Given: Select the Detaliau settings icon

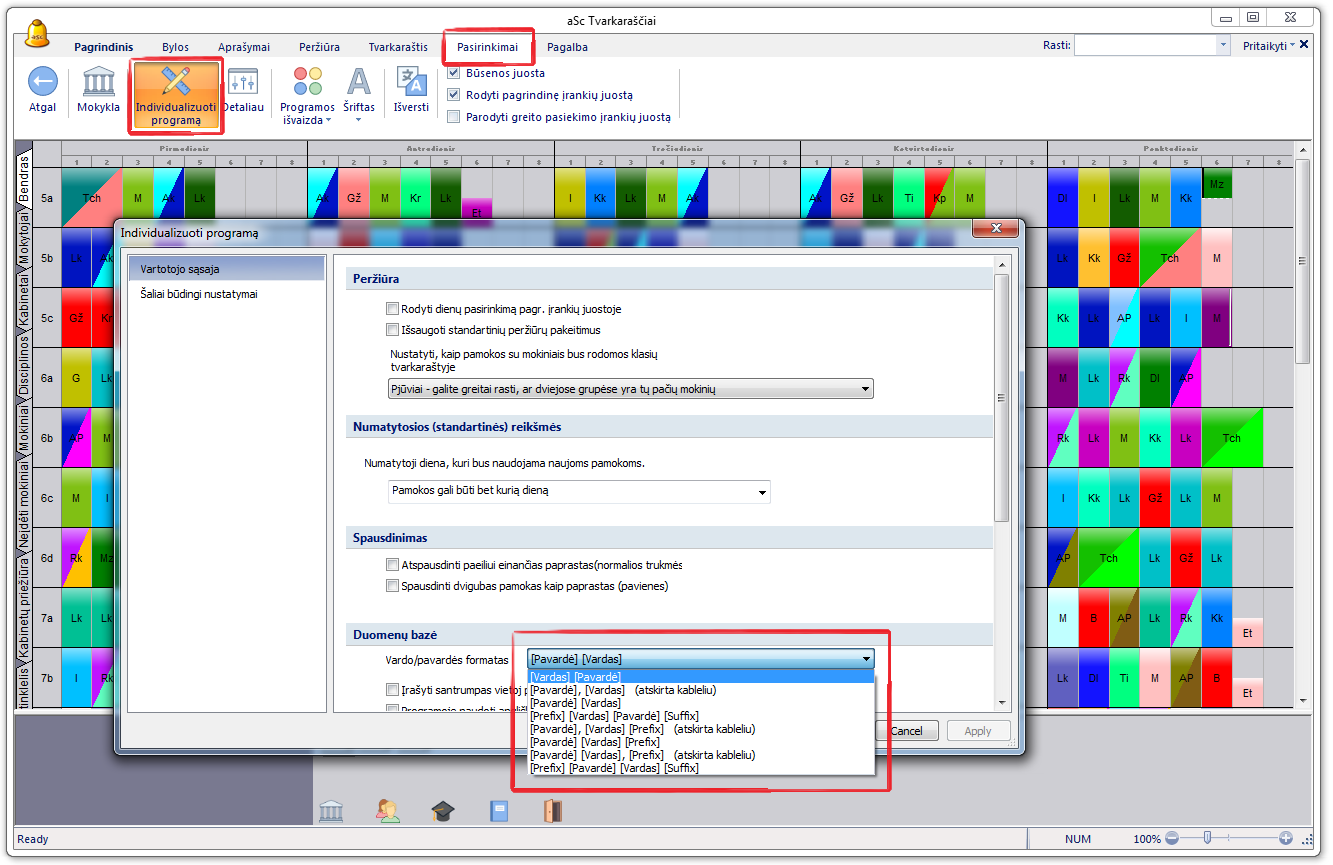Looking at the screenshot, I should pyautogui.click(x=242, y=82).
